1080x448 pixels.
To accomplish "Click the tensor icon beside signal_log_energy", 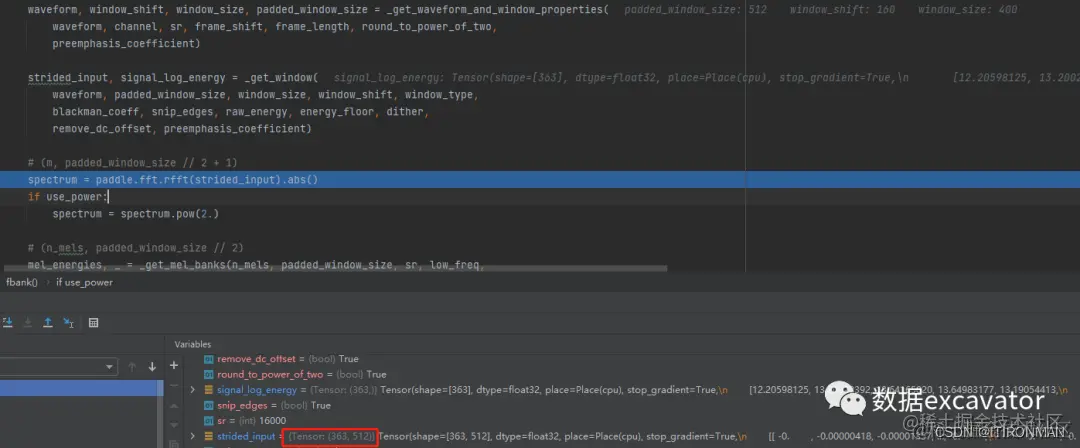I will pos(209,390).
